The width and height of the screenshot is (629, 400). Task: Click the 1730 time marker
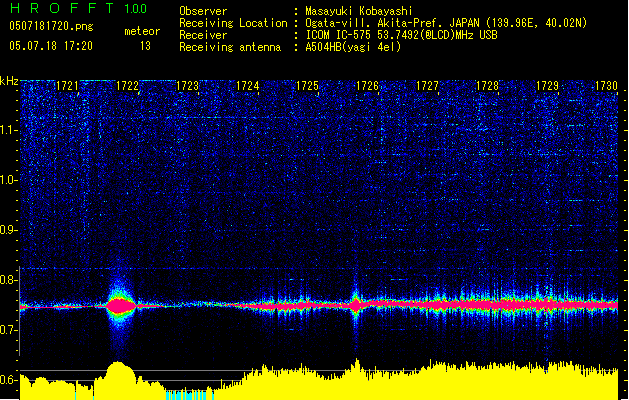coord(606,86)
